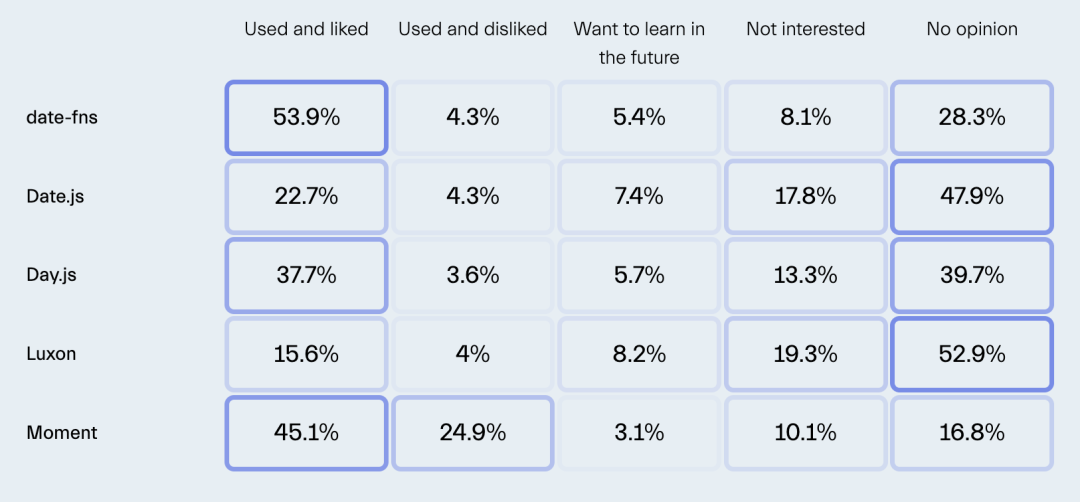Screen dimensions: 1080x502
Task: Click the Date.js 'Want to learn' 7.4% cell
Action: [x=639, y=196]
